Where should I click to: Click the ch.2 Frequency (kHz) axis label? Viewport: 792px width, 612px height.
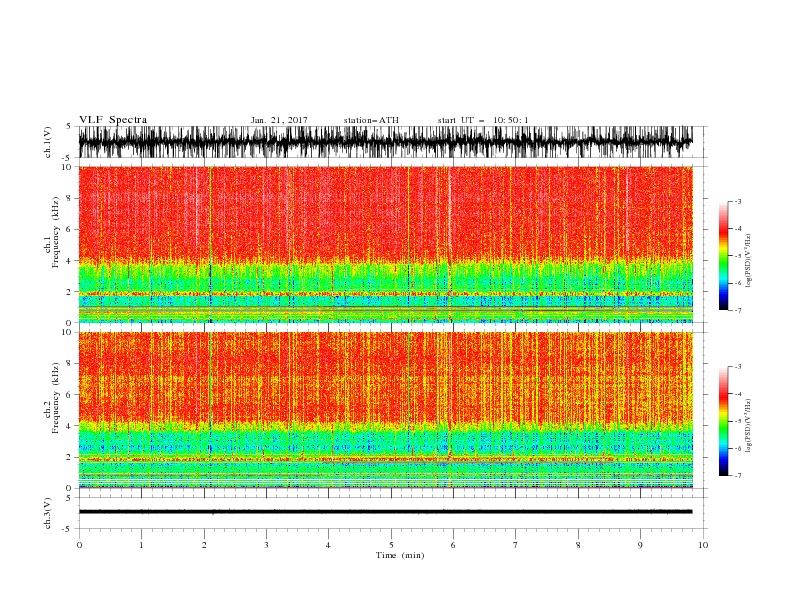coord(52,398)
